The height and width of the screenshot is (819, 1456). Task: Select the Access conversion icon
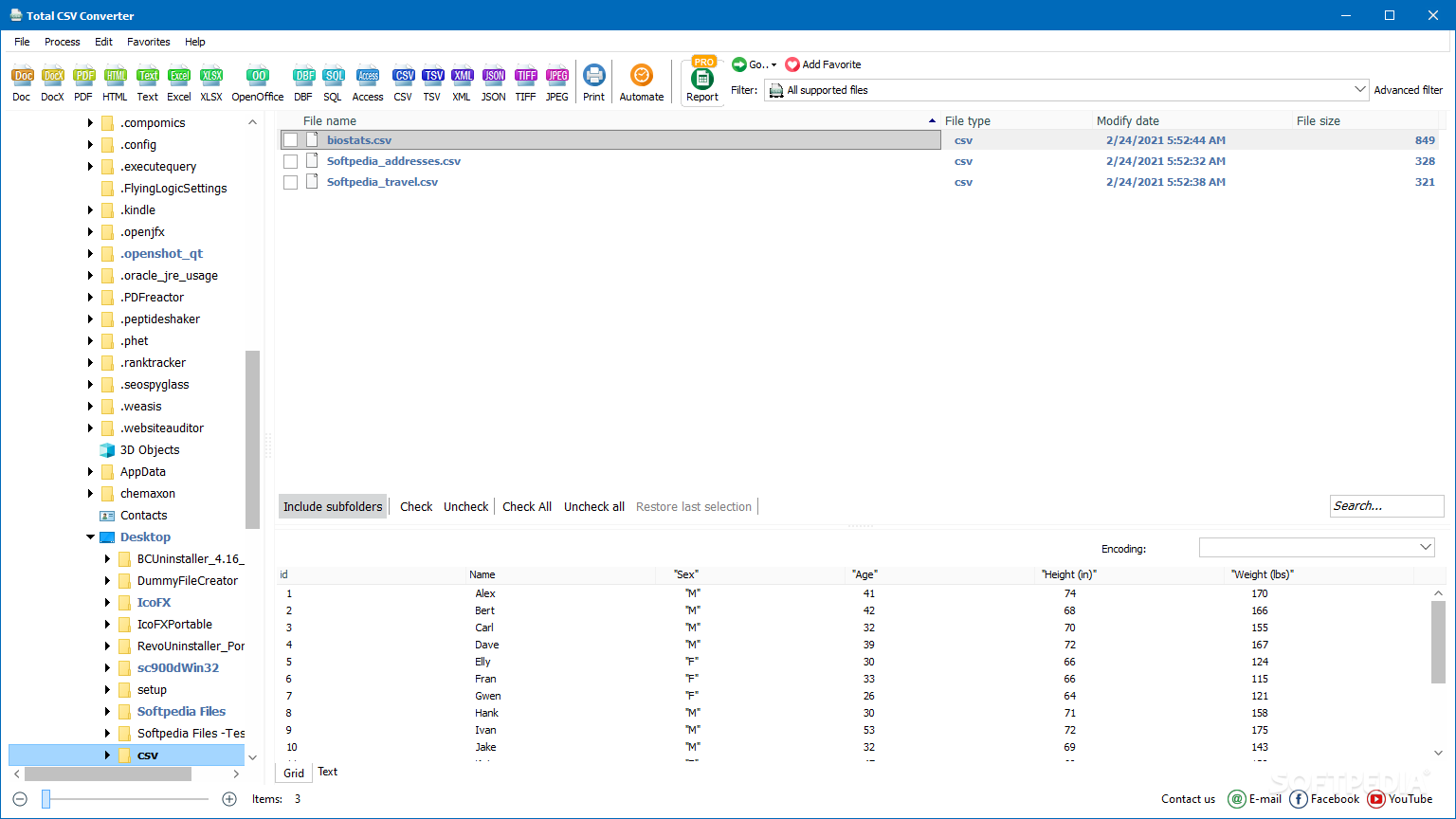tap(368, 83)
